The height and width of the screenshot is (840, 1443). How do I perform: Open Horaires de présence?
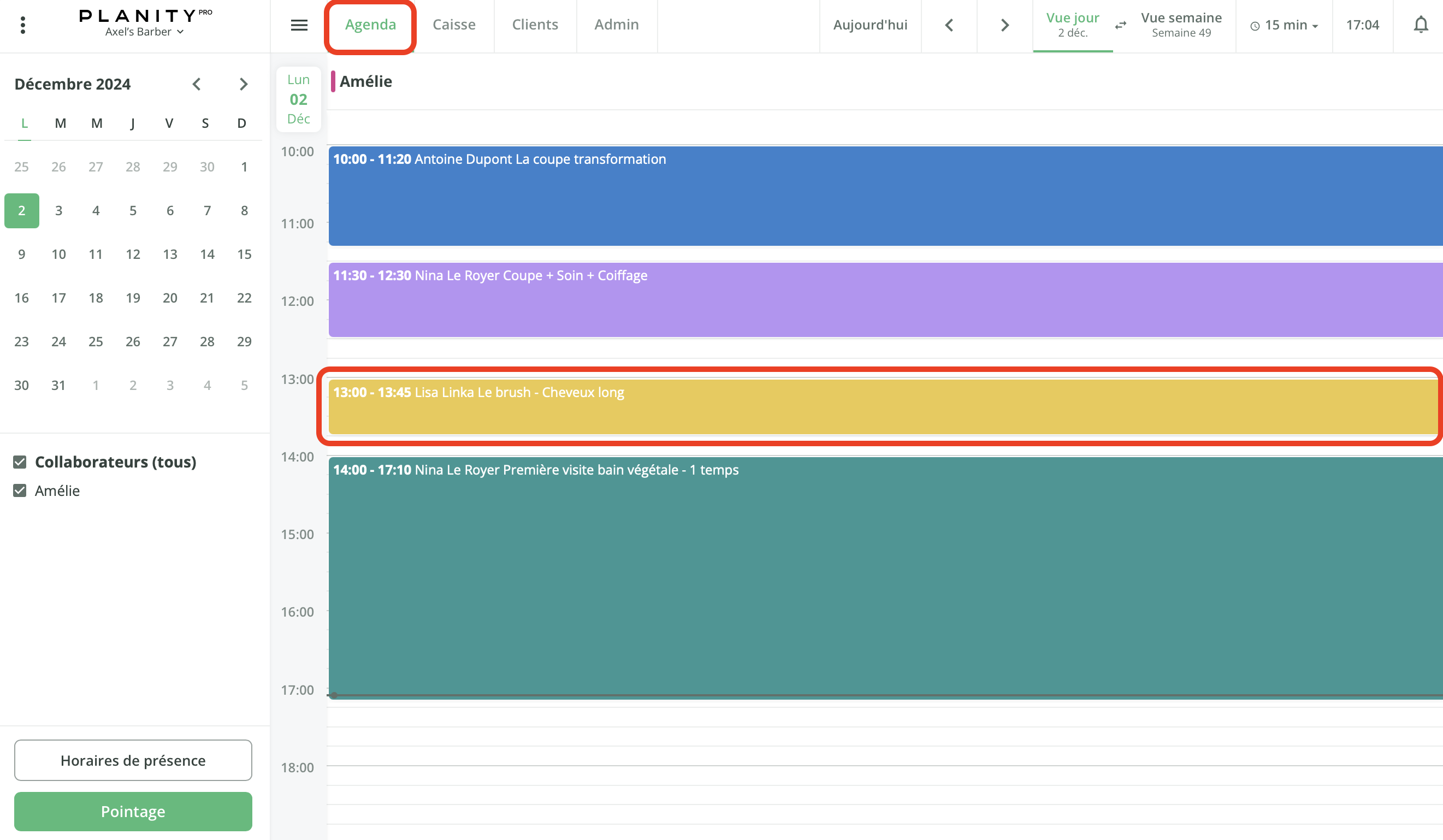[133, 760]
